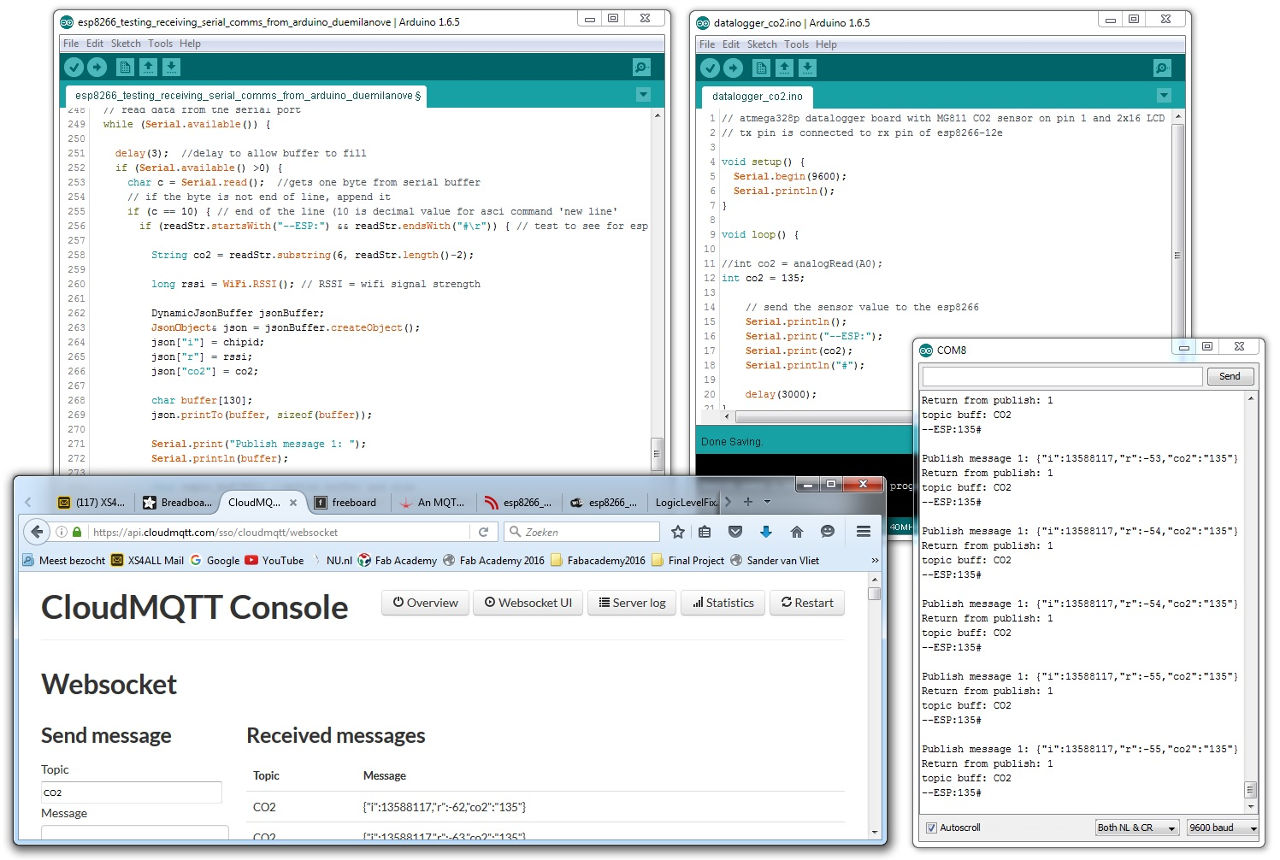Select the datalogger_co2.ino sketch tab
This screenshot has width=1280, height=860.
tap(757, 97)
